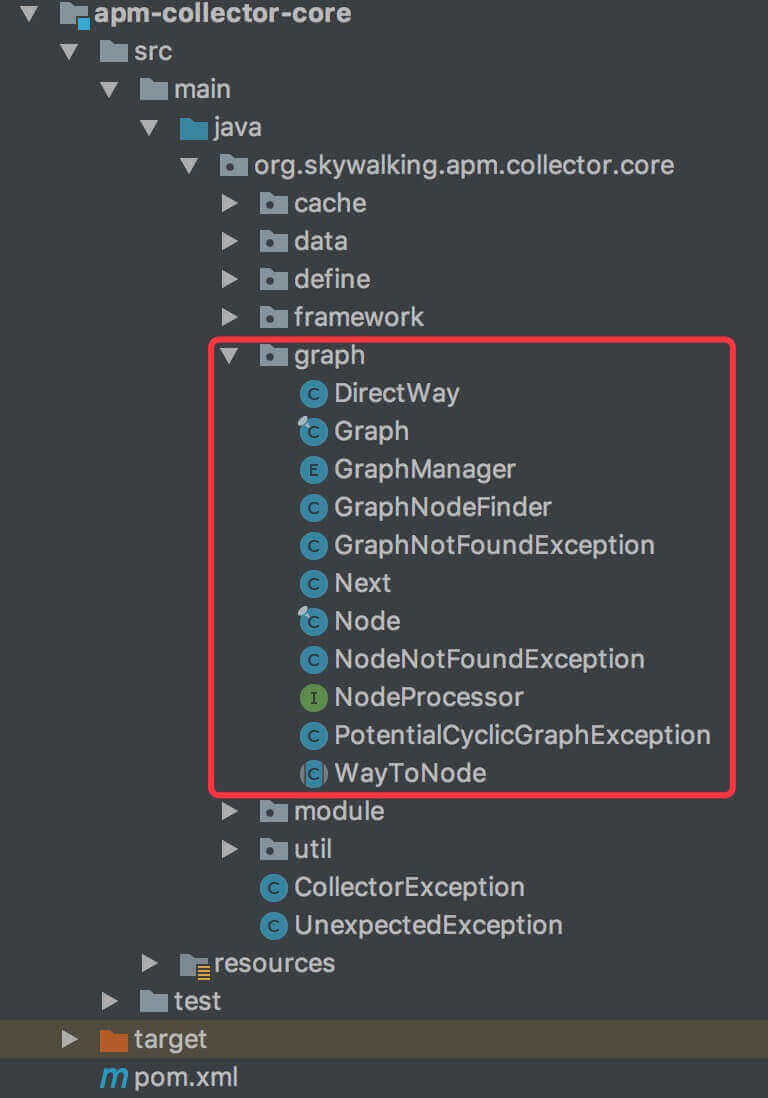
Task: Open the NodeNotFoundException class
Action: pos(489,659)
